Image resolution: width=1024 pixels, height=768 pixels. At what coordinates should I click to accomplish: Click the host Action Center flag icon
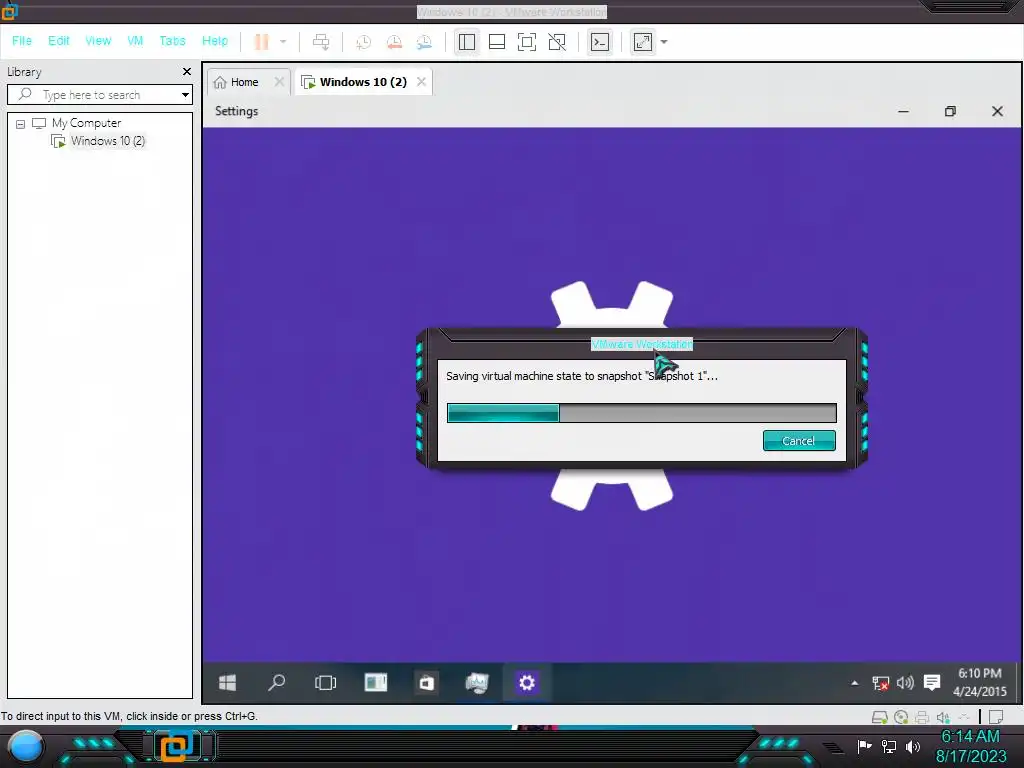[864, 746]
